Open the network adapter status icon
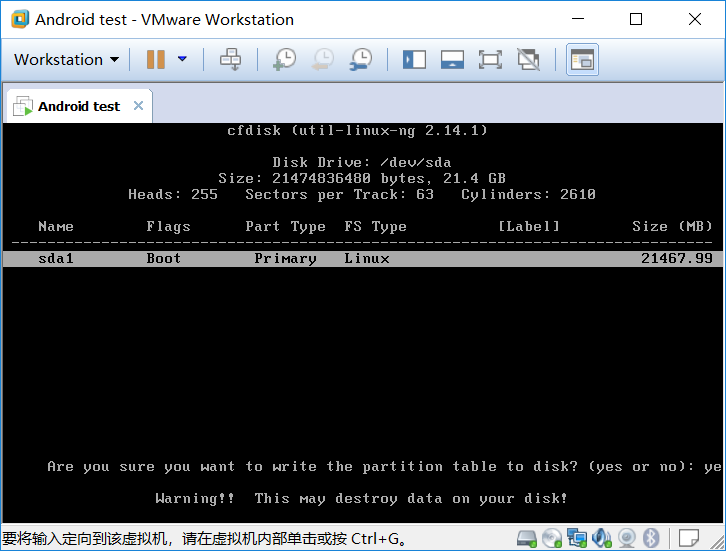 [577, 538]
